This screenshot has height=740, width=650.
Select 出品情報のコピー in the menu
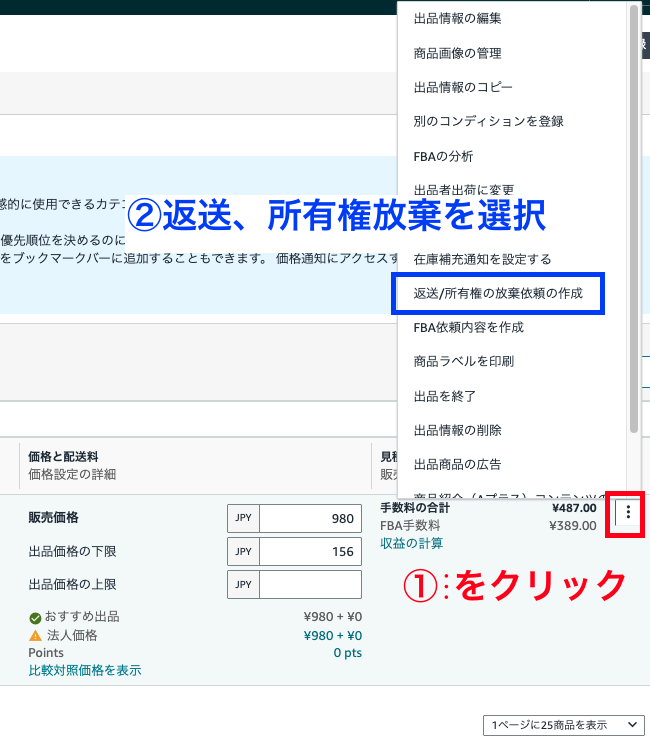pyautogui.click(x=460, y=87)
